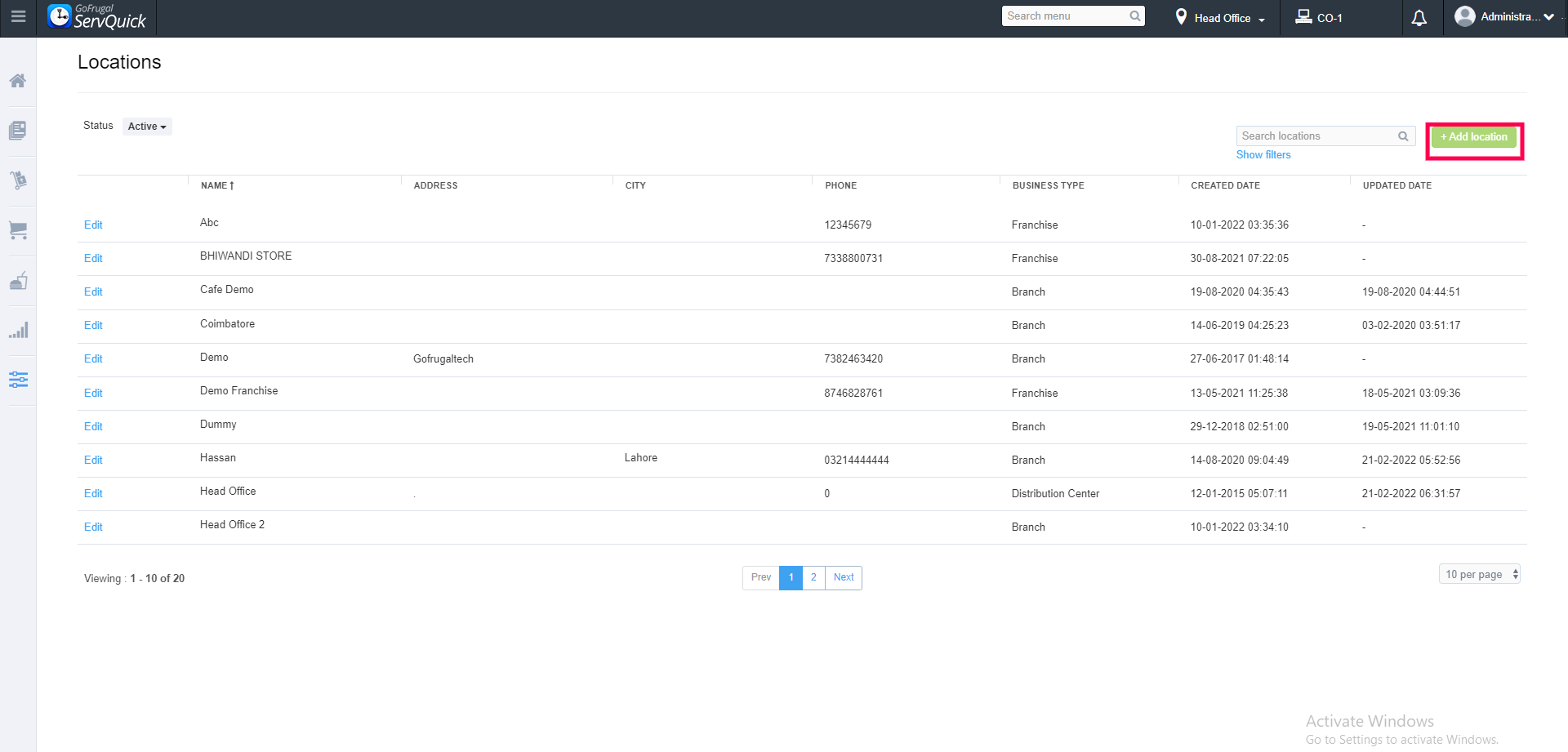
Task: Click the BUSINESS TYPE column header
Action: [1048, 186]
